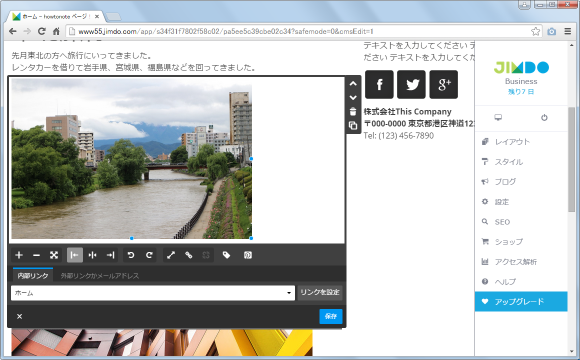
Task: Bookmark page with star icon
Action: click(535, 31)
